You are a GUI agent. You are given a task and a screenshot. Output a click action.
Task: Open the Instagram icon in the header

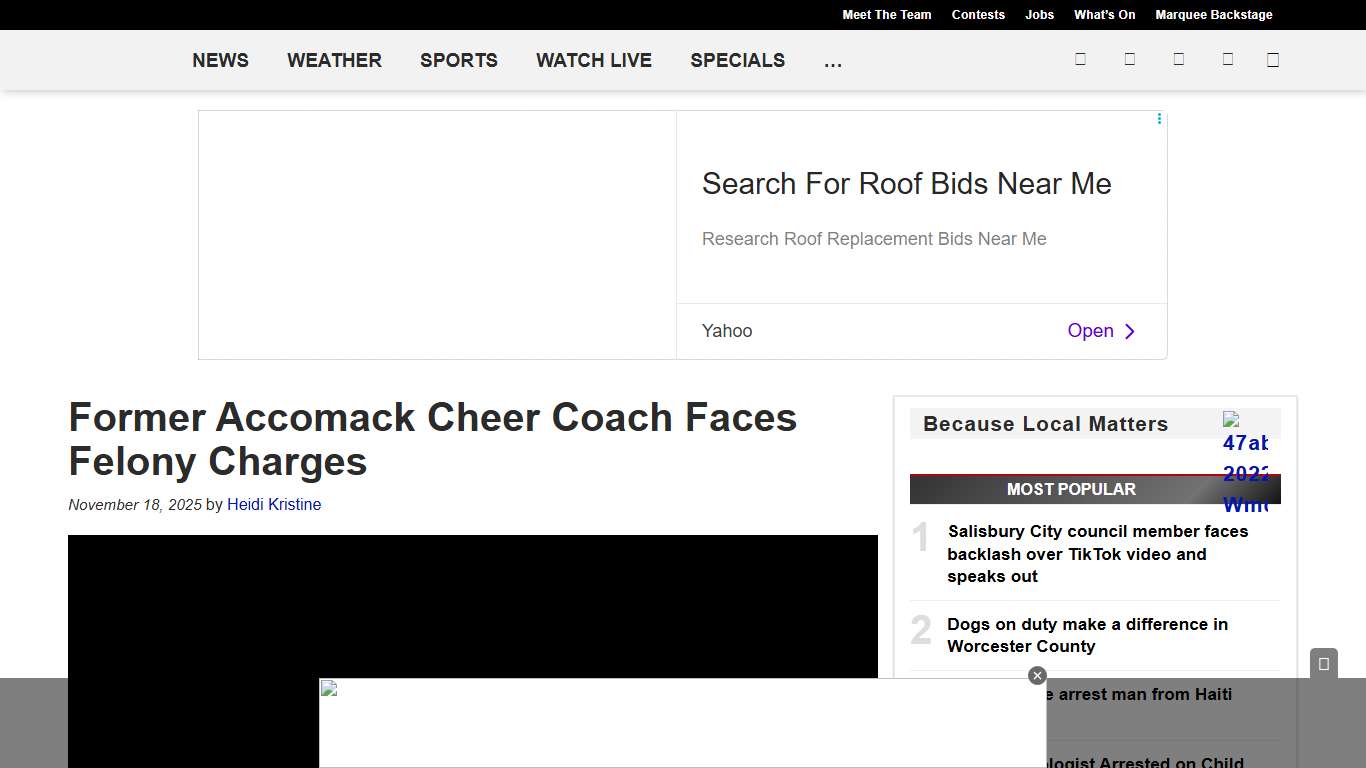coord(1178,59)
